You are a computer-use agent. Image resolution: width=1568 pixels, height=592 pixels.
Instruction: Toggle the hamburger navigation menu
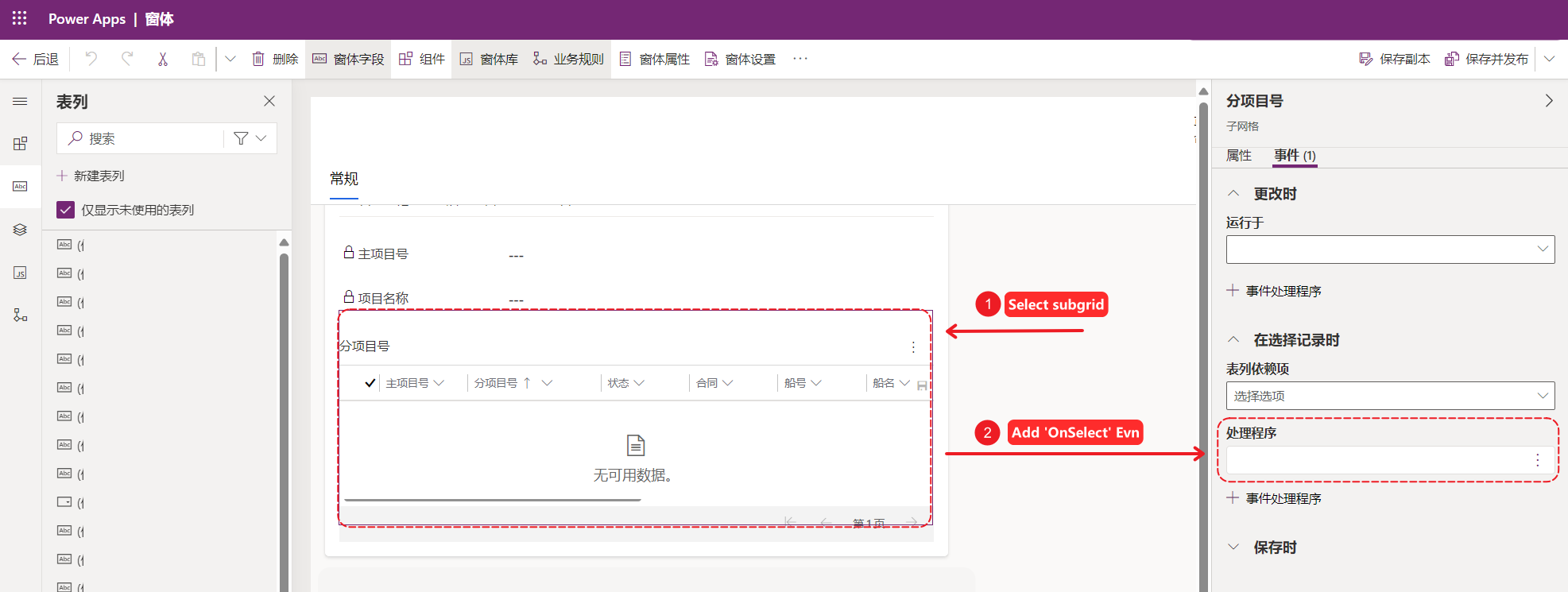(21, 101)
